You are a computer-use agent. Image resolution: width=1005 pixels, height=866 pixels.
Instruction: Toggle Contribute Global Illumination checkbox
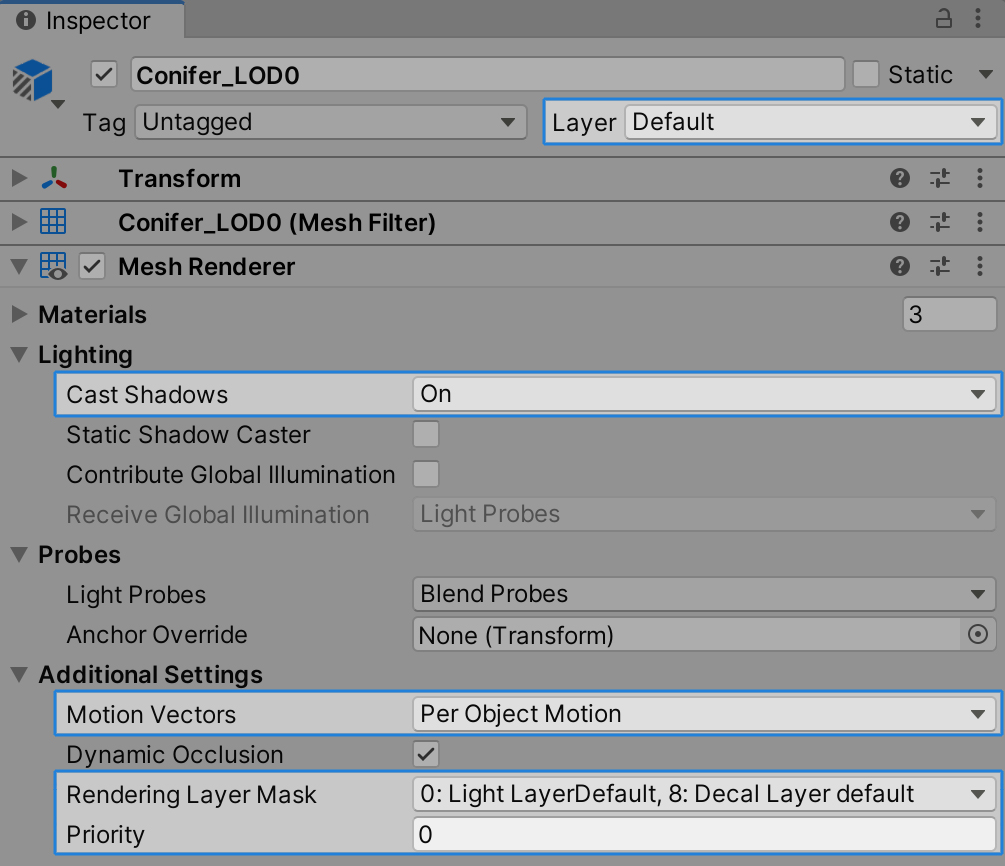426,474
